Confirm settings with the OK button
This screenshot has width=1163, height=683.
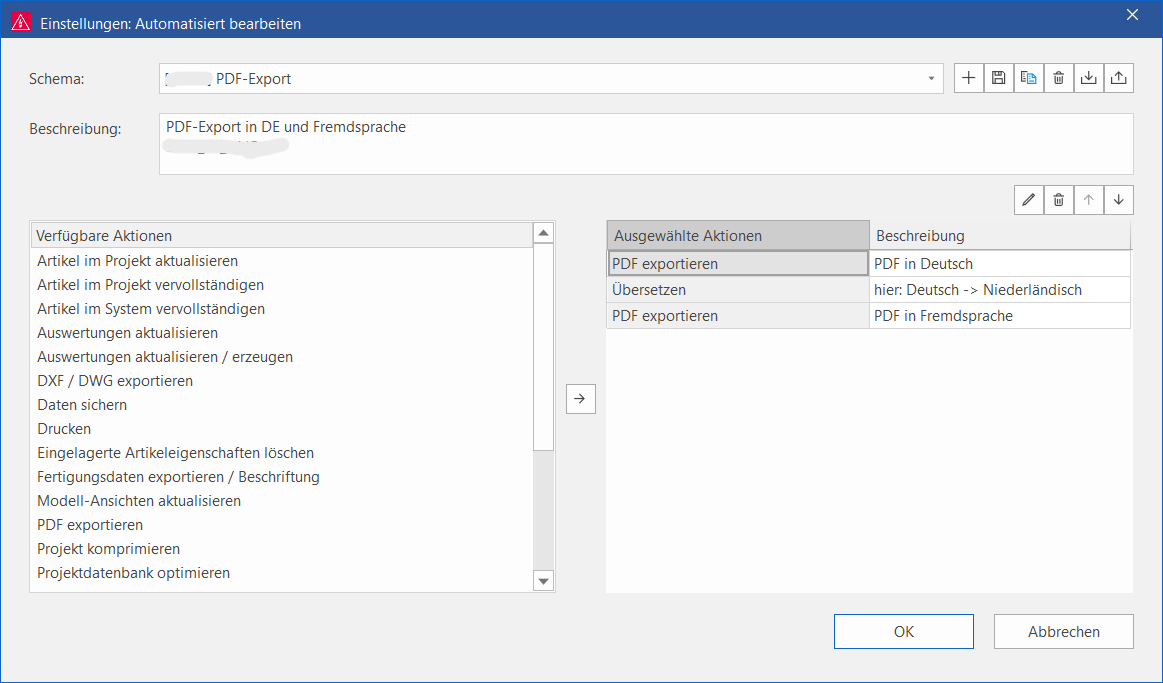[903, 632]
